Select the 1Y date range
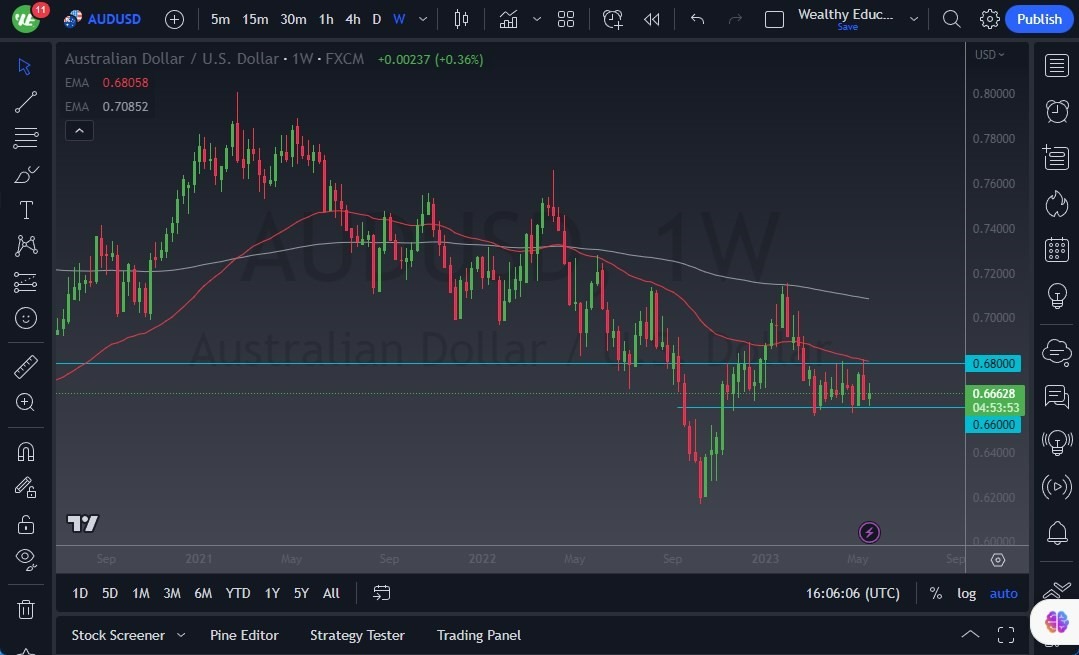Image resolution: width=1079 pixels, height=655 pixels. coord(271,593)
